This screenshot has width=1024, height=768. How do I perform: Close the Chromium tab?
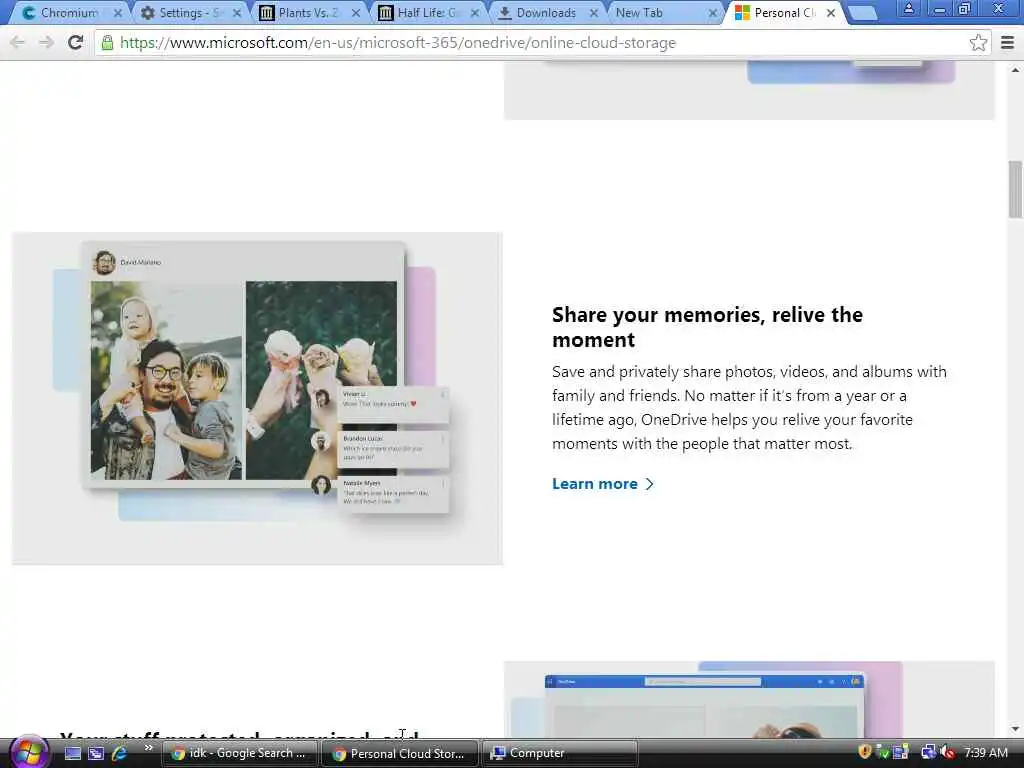(118, 12)
